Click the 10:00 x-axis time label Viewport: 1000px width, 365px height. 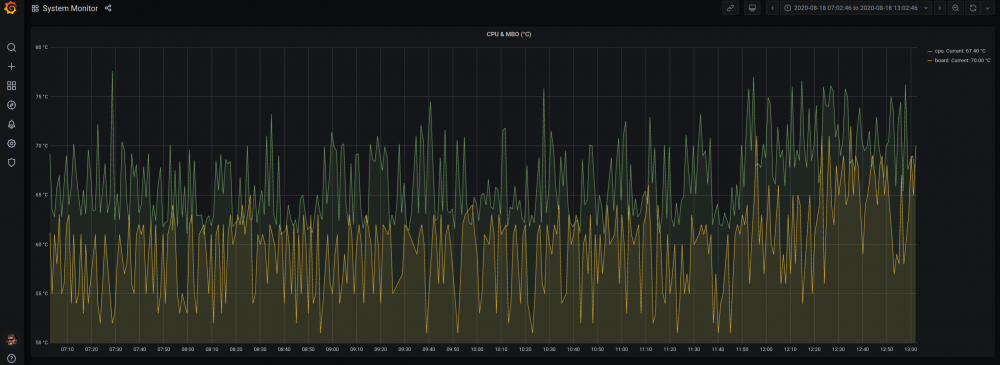(477, 349)
